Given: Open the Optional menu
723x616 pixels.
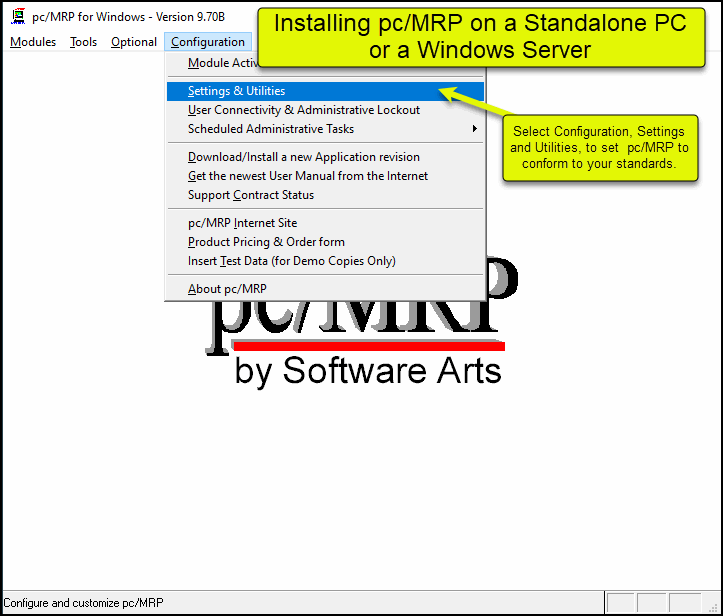Looking at the screenshot, I should 134,42.
